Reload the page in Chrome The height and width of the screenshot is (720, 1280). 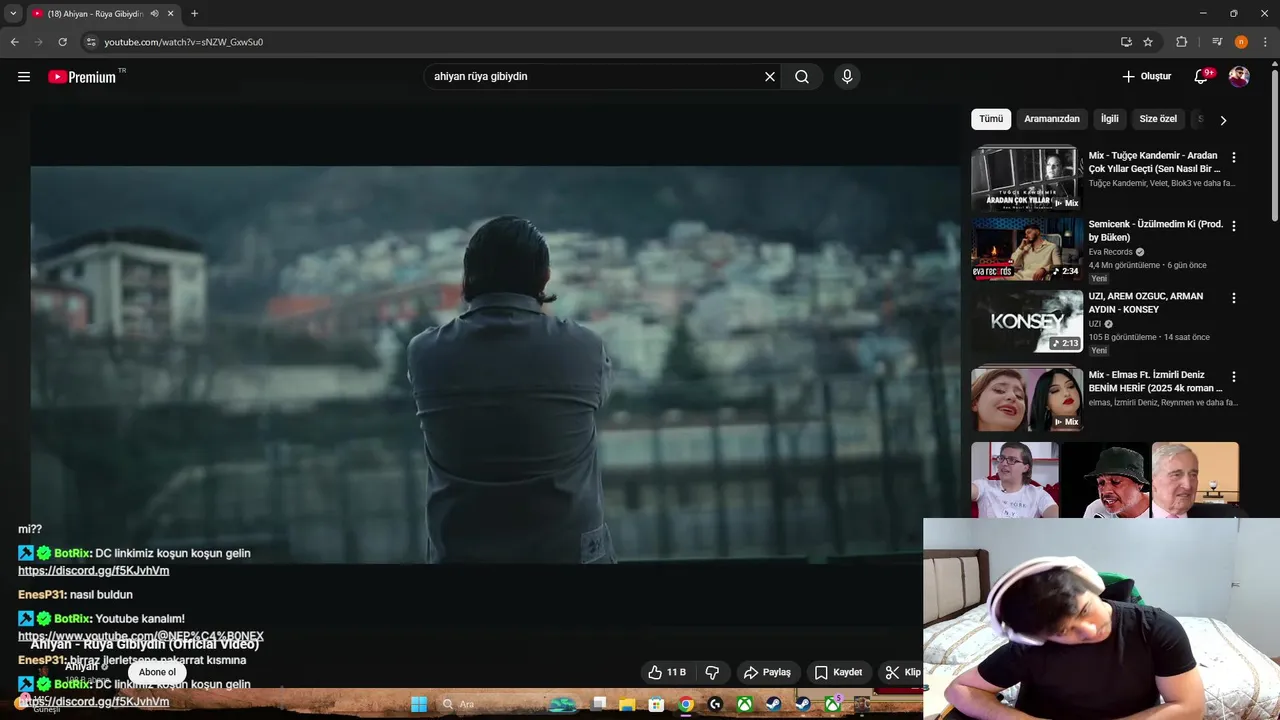point(62,42)
